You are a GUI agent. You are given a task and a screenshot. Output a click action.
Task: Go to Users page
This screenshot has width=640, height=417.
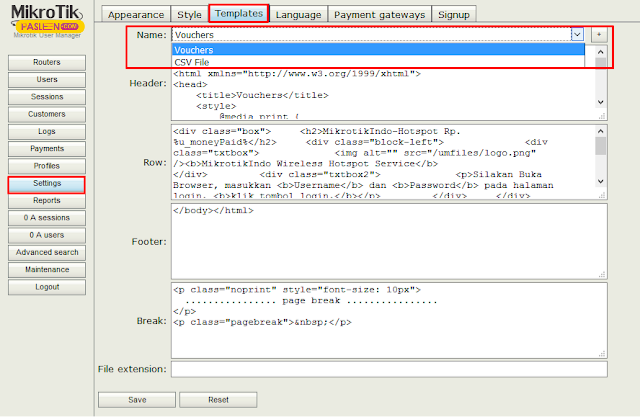(47, 80)
